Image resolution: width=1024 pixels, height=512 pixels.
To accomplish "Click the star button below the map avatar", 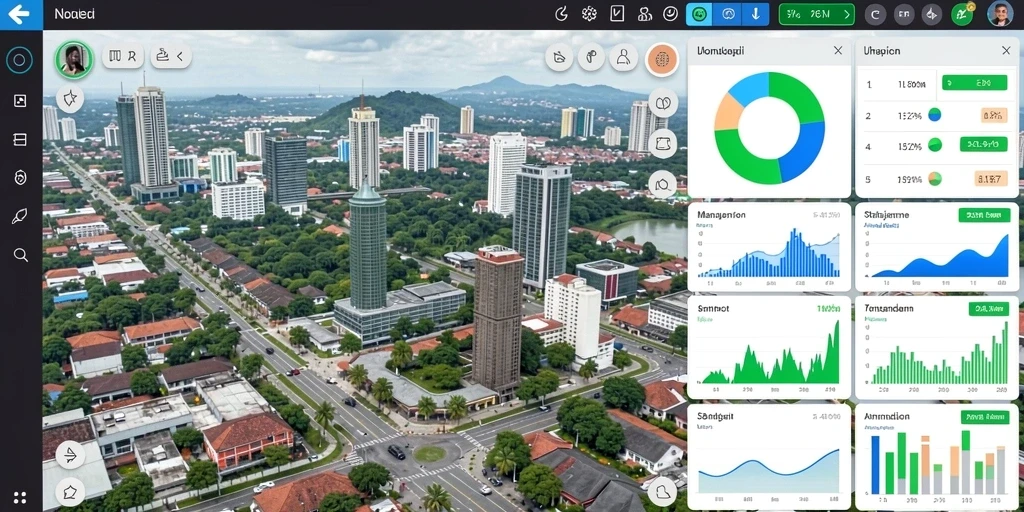I will 70,99.
